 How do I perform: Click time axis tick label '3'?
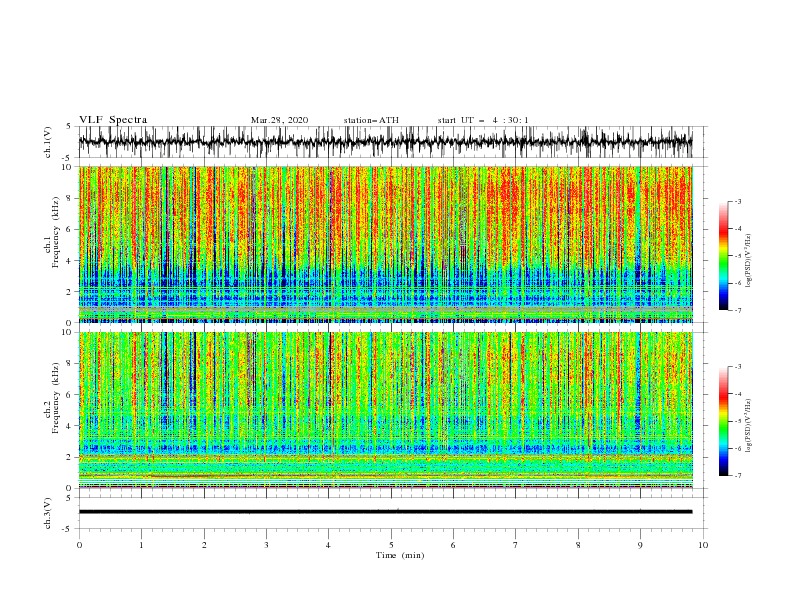coord(266,545)
